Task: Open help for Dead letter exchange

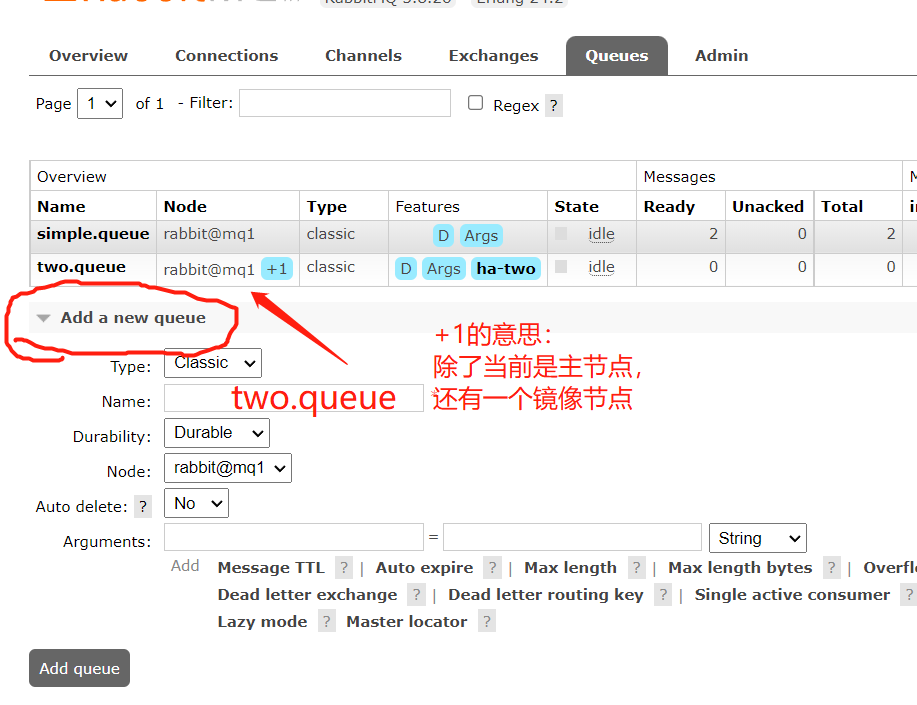Action: pos(416,594)
